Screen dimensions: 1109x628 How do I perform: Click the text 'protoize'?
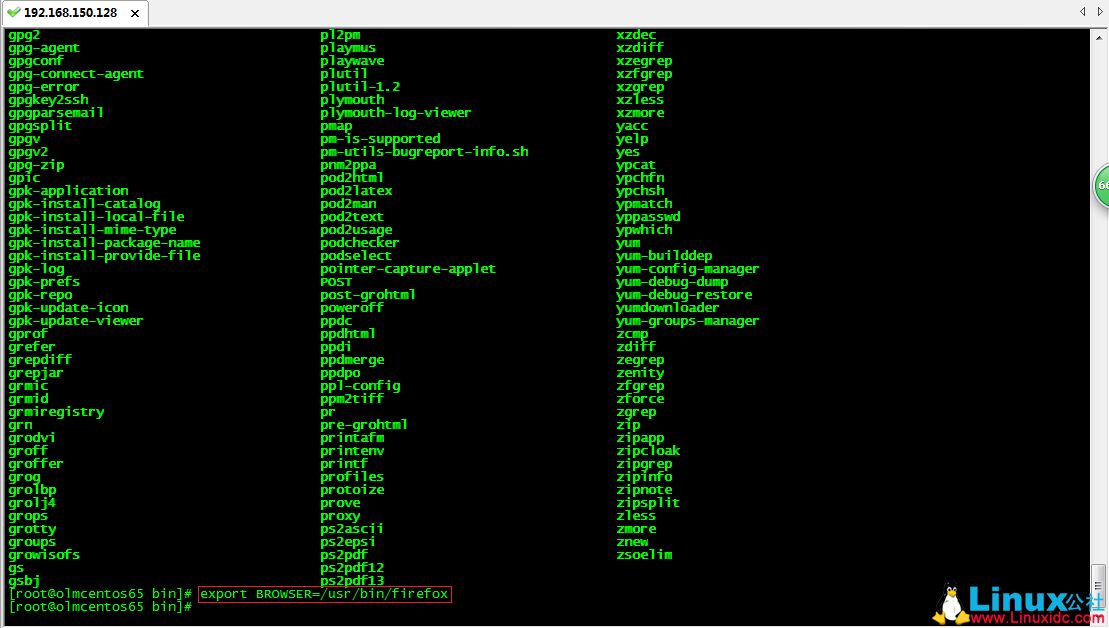352,489
